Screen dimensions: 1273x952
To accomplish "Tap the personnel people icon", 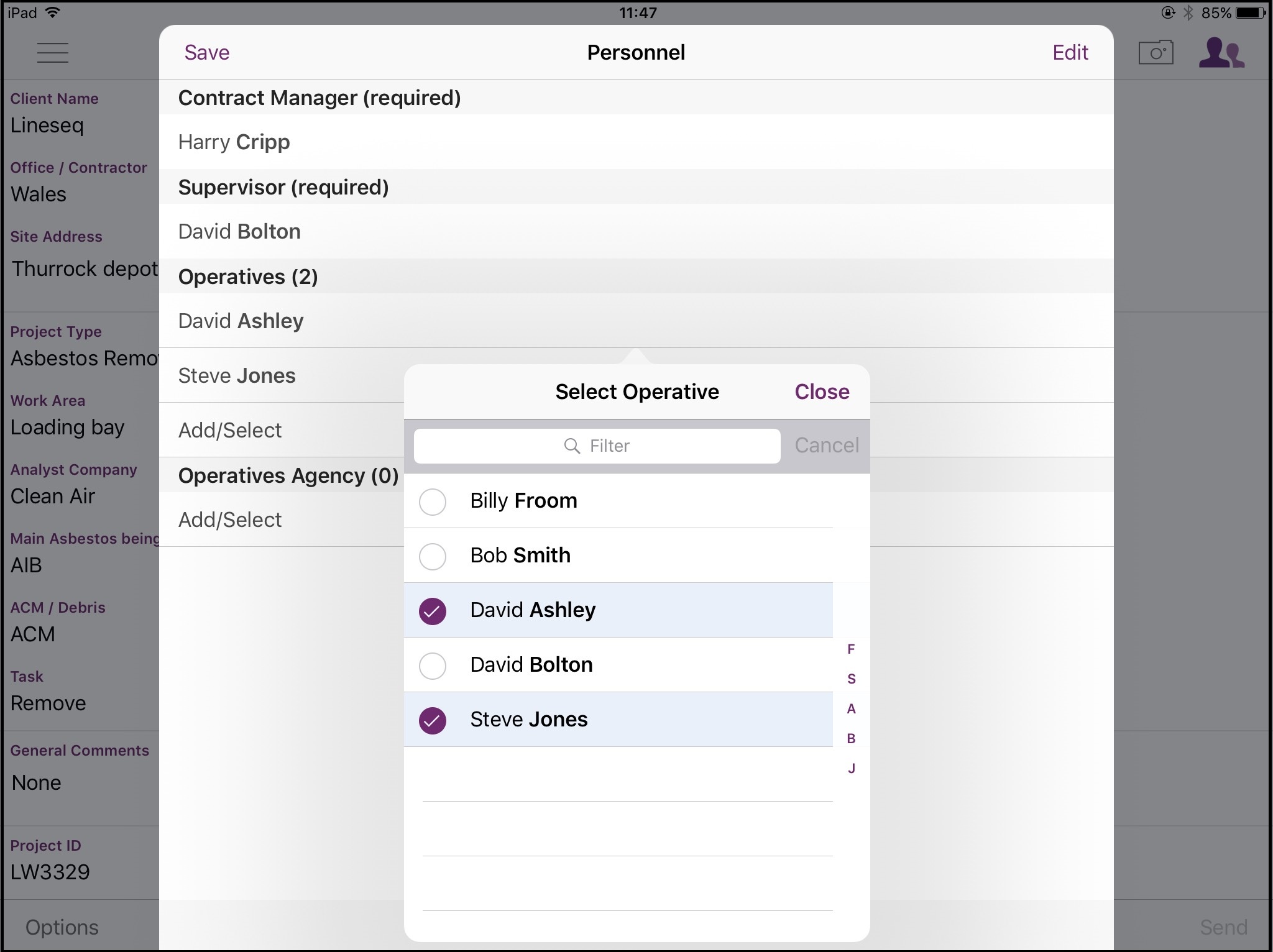I will pos(1221,53).
